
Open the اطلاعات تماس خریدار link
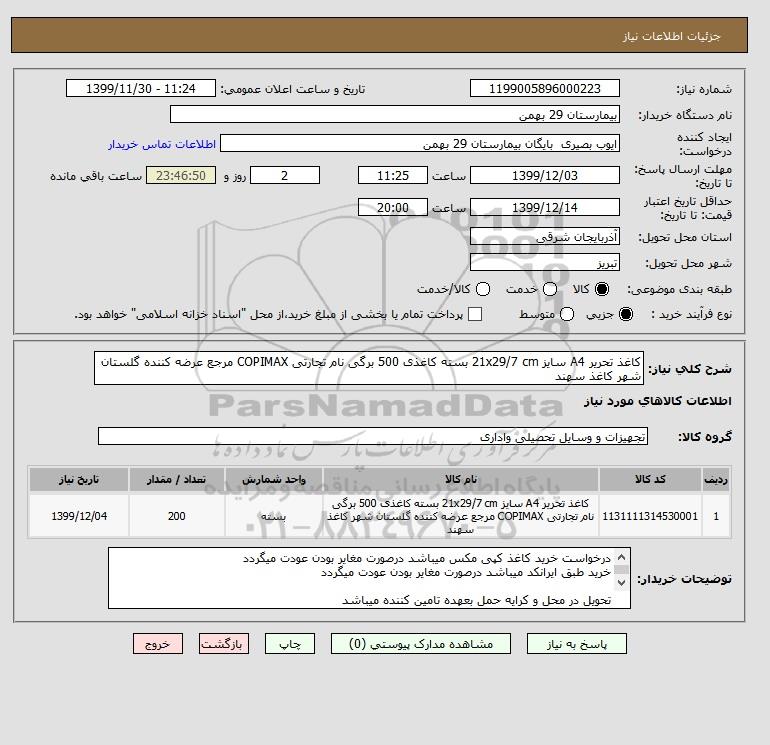click(x=162, y=144)
